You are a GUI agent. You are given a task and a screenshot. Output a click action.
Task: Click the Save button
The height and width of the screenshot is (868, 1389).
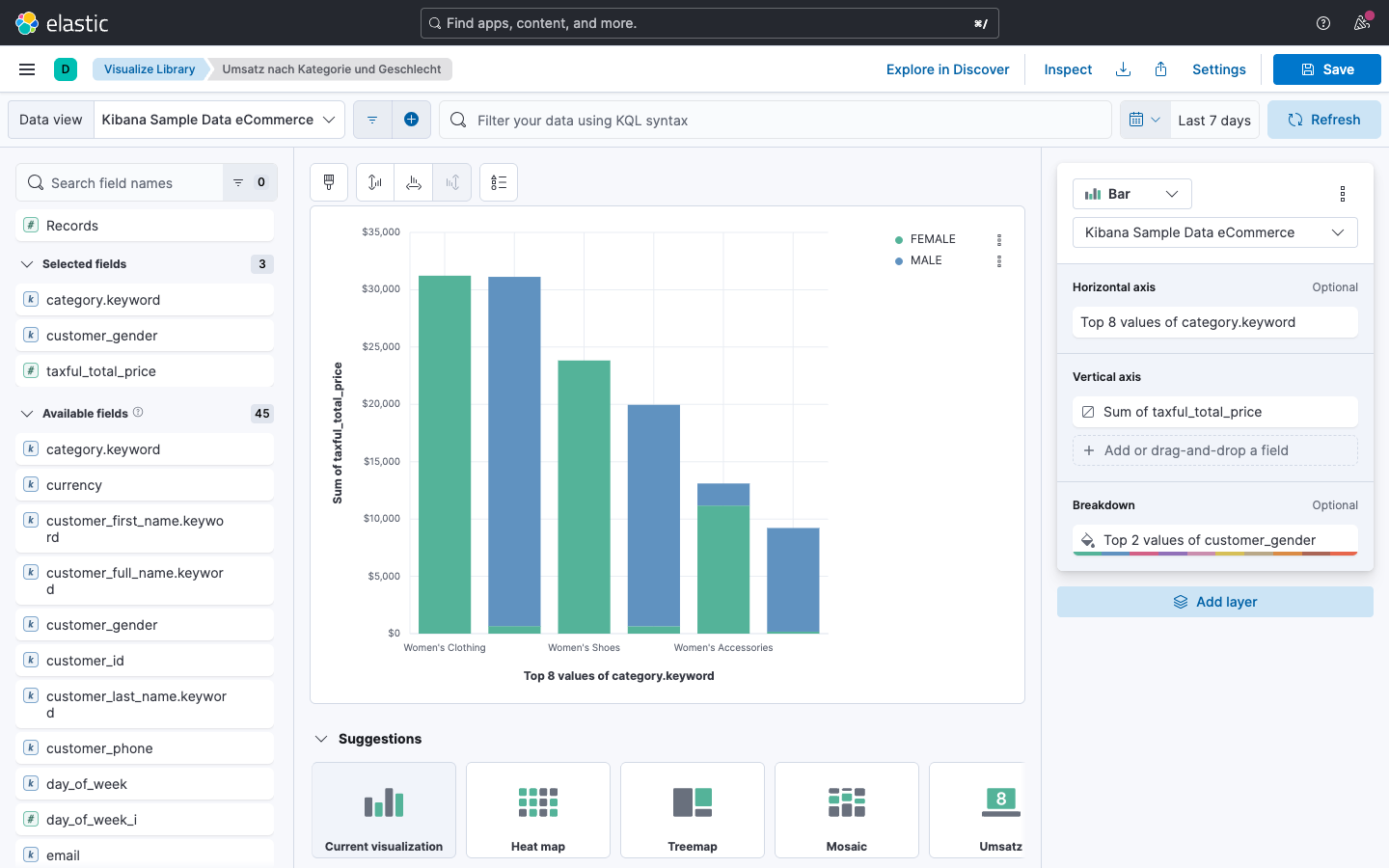tap(1326, 69)
